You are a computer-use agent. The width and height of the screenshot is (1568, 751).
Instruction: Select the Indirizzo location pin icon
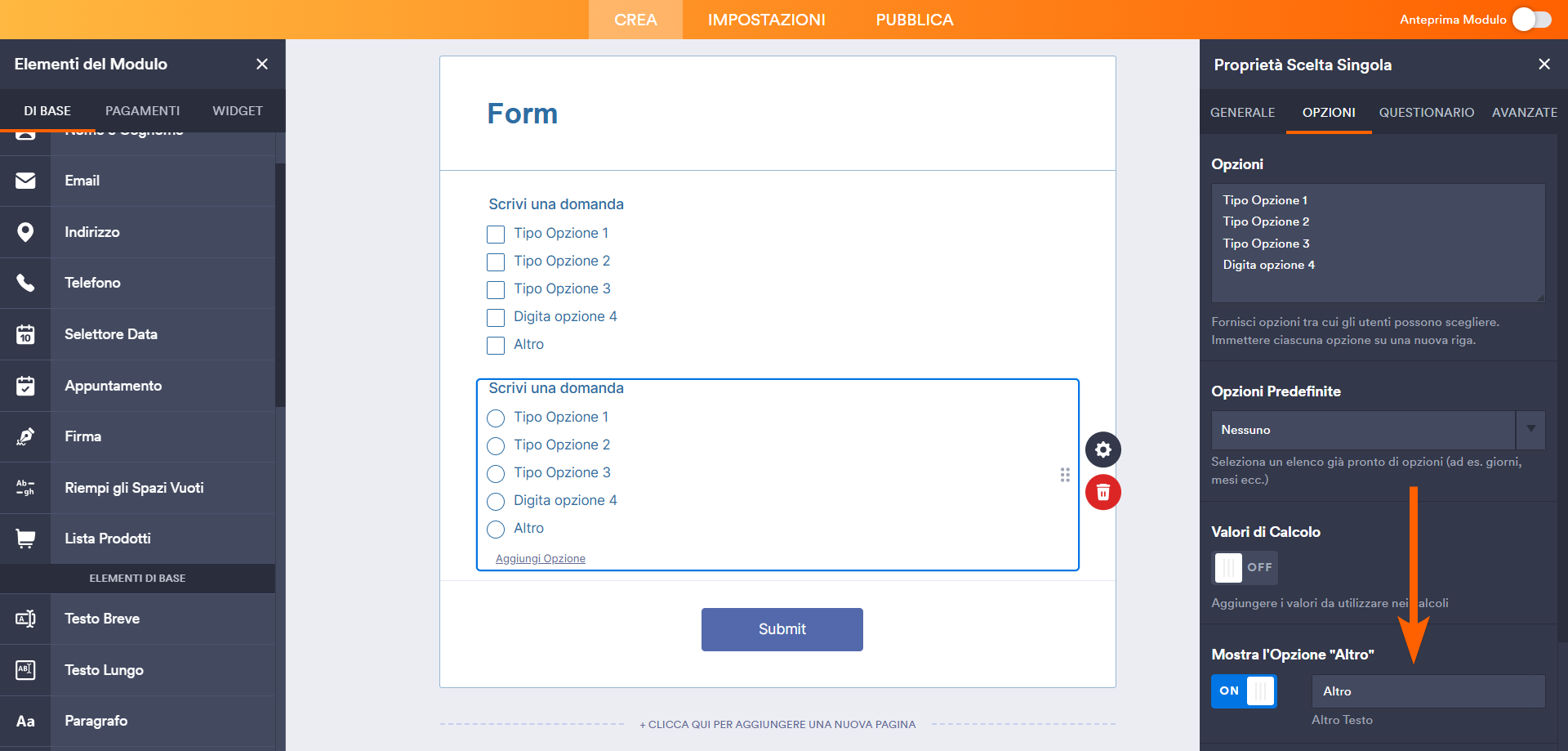[x=25, y=231]
